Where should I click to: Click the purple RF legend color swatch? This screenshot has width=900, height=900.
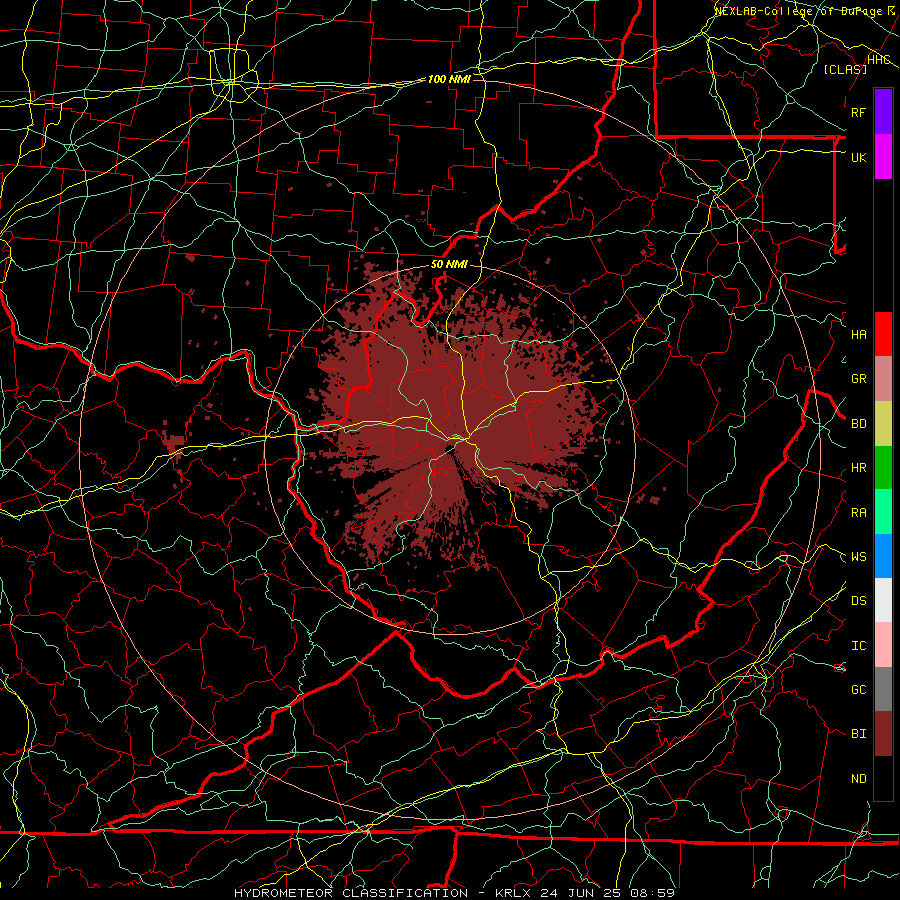[x=883, y=112]
